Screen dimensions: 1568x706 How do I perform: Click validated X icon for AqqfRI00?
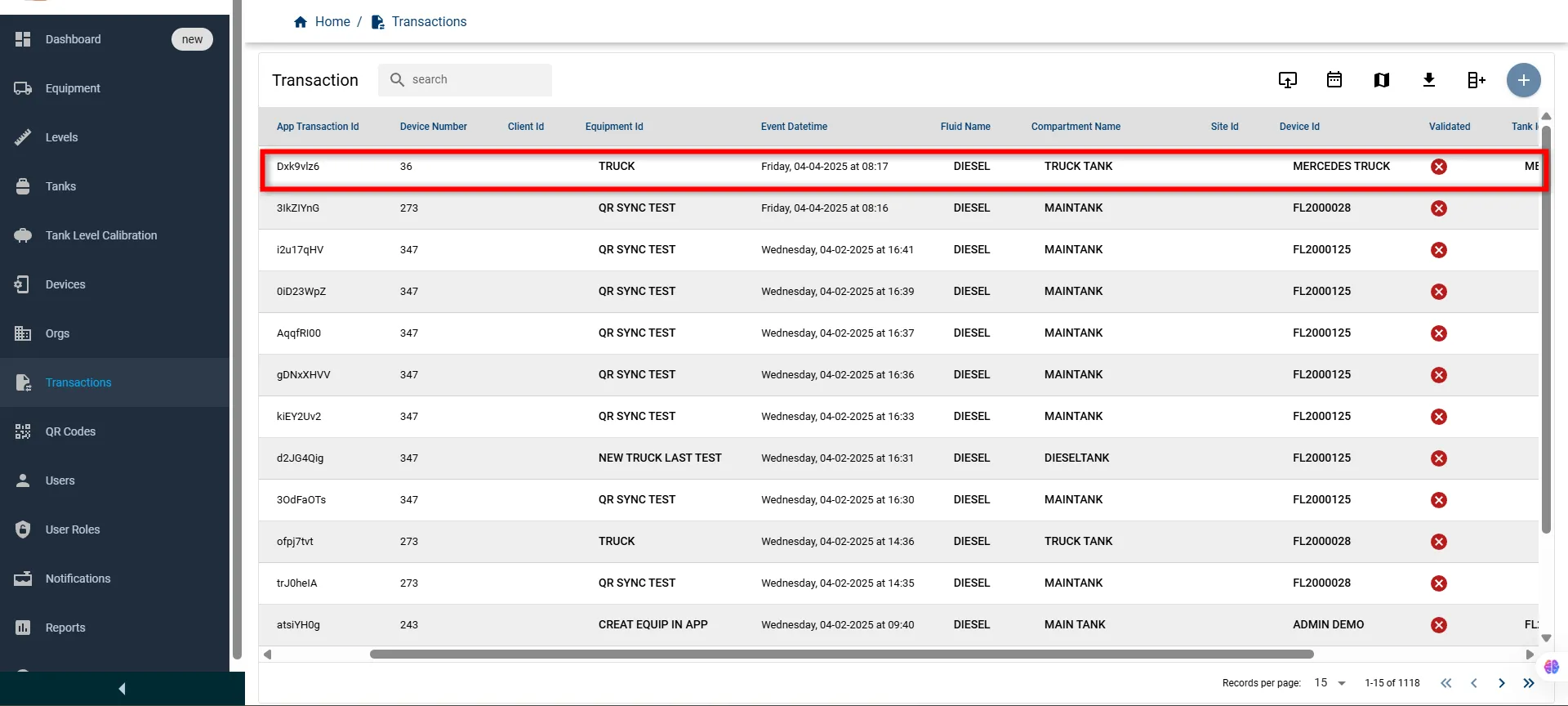coord(1439,333)
